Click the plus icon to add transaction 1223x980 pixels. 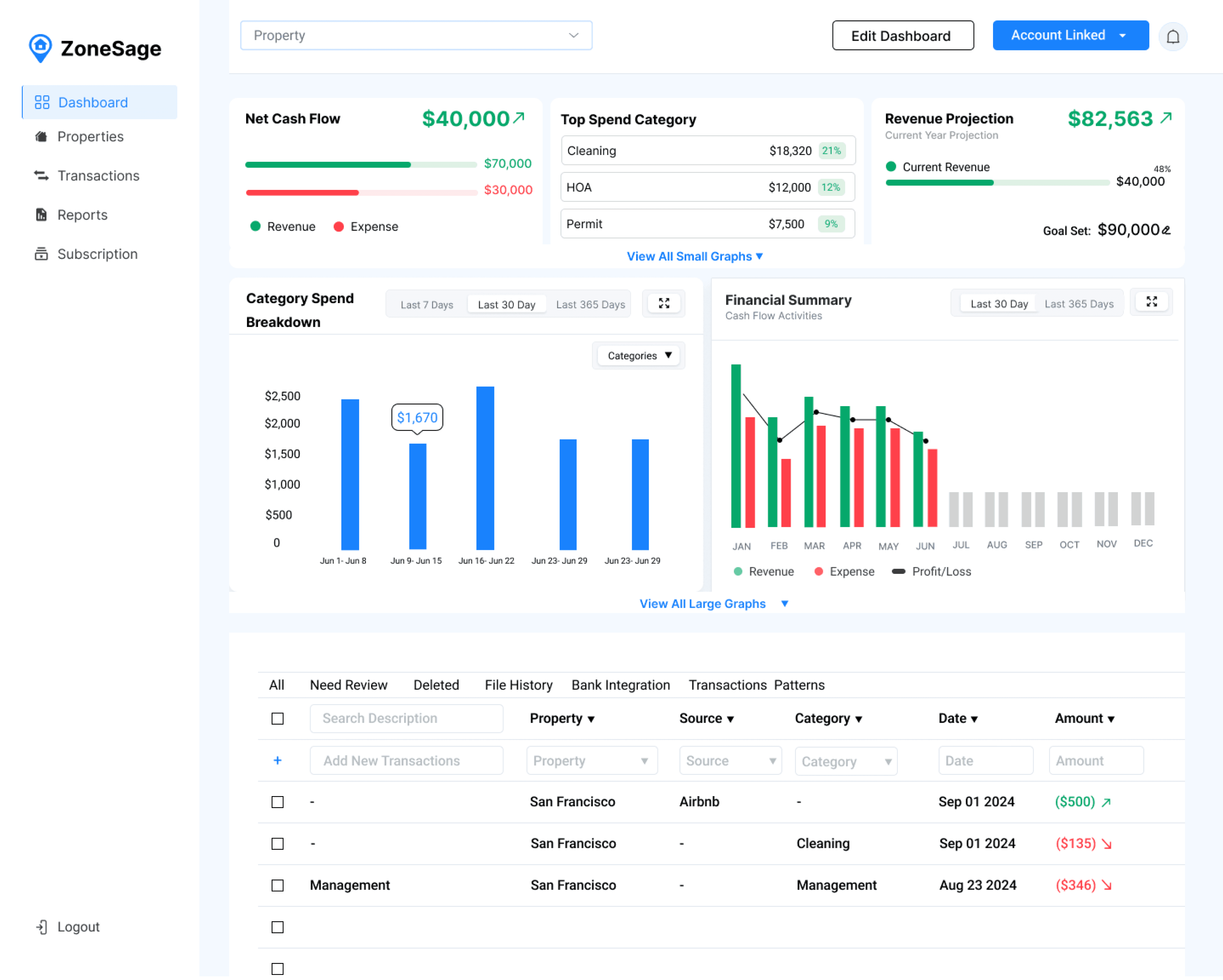click(277, 760)
